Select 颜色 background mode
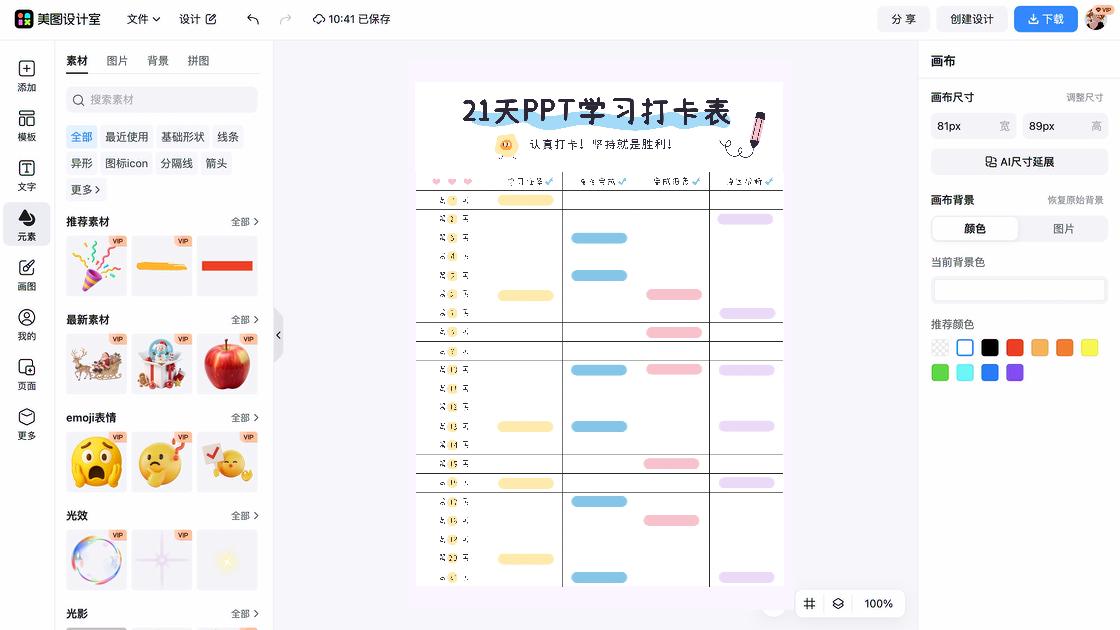1120x630 pixels. point(974,229)
